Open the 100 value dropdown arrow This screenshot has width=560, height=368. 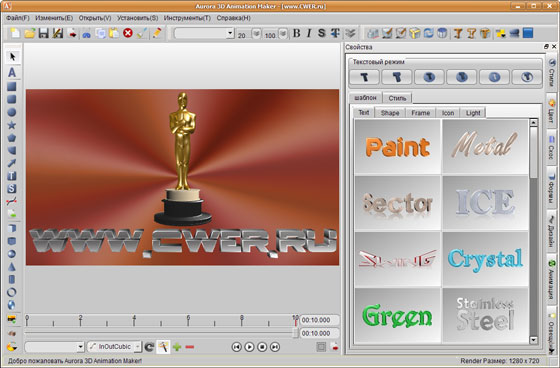coord(283,34)
